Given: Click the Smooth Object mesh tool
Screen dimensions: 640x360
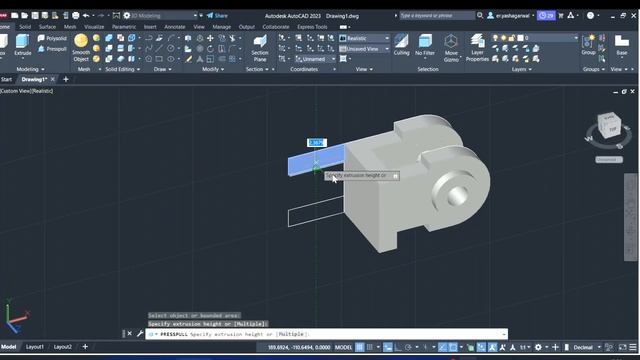Looking at the screenshot, I should tap(81, 48).
